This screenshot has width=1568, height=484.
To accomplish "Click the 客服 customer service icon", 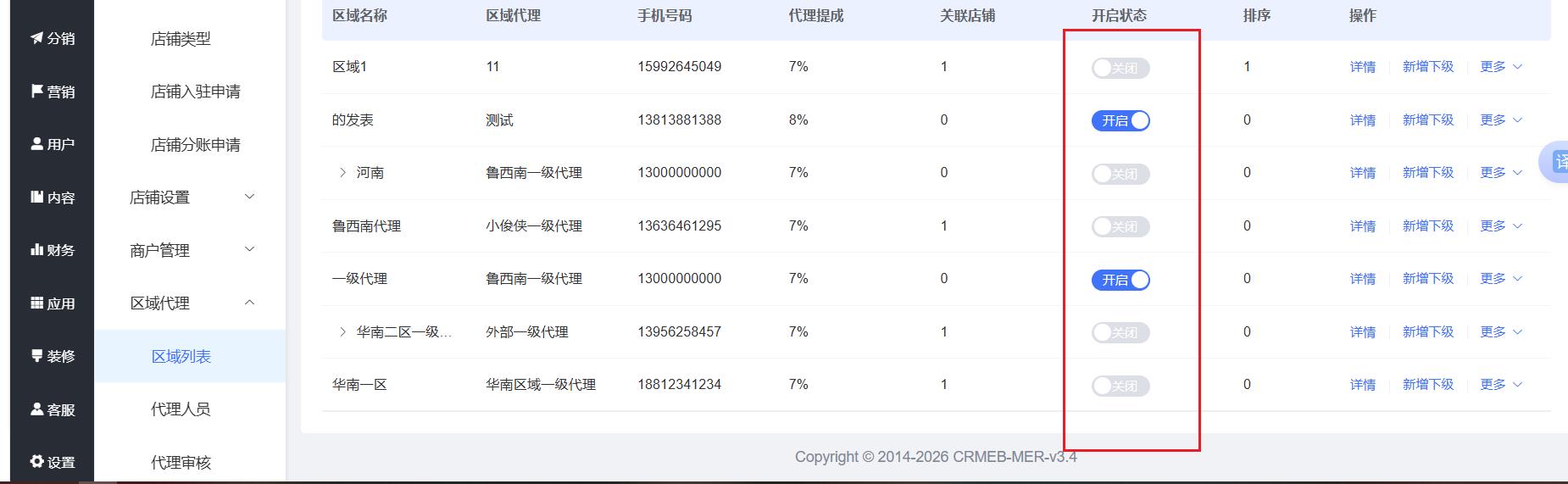I will click(37, 409).
